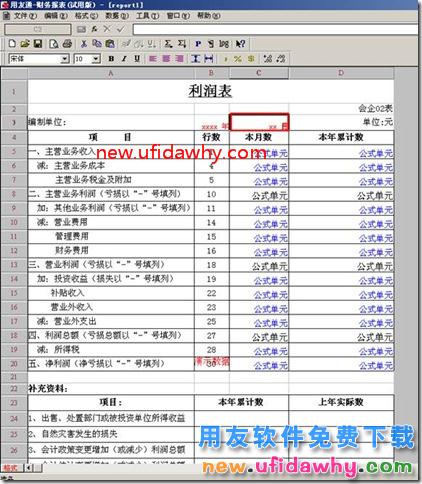422x484 pixels.
Task: Click the Paste clipboard icon
Action: tap(110, 44)
